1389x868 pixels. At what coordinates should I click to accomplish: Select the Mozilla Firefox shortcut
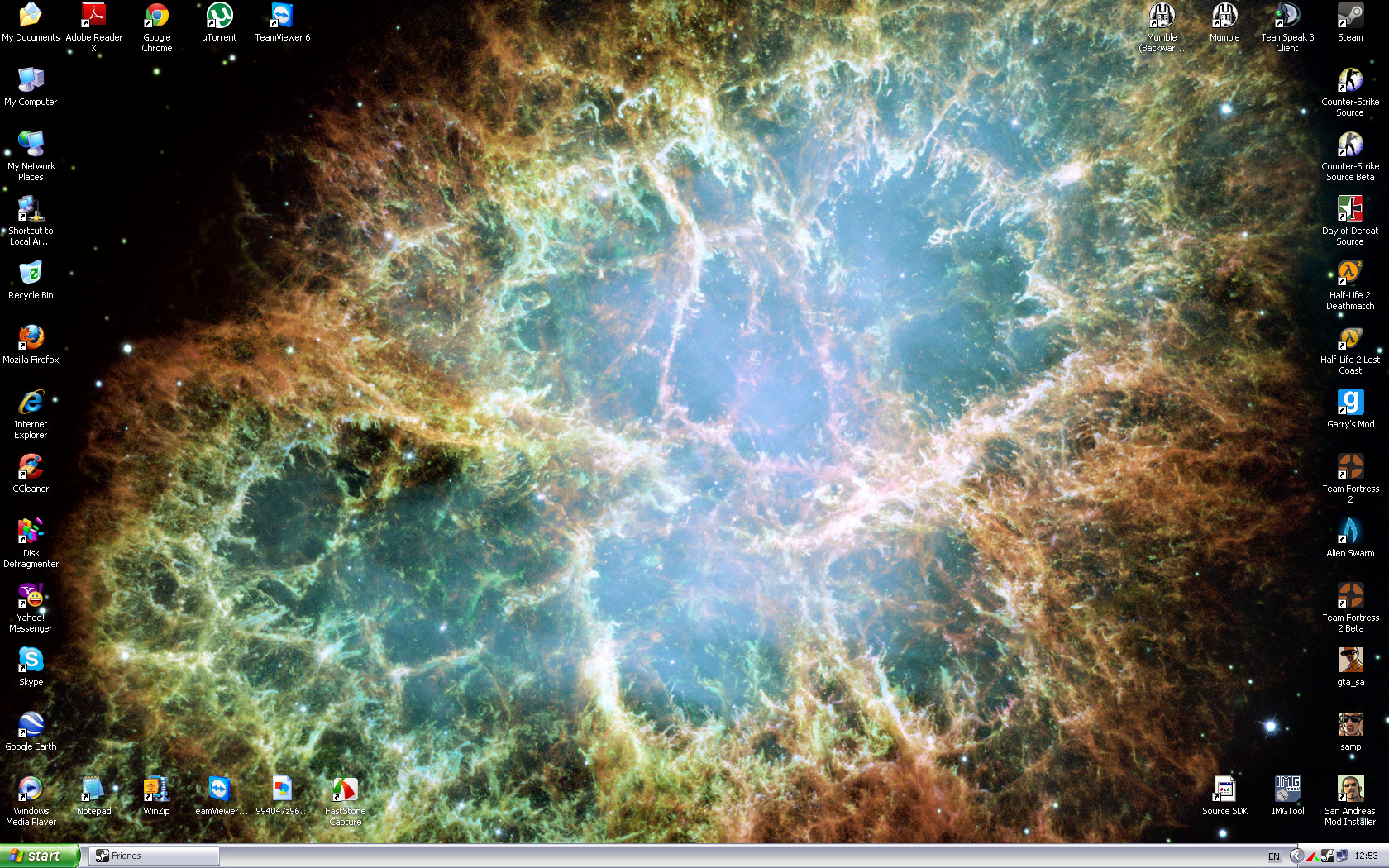click(x=31, y=345)
